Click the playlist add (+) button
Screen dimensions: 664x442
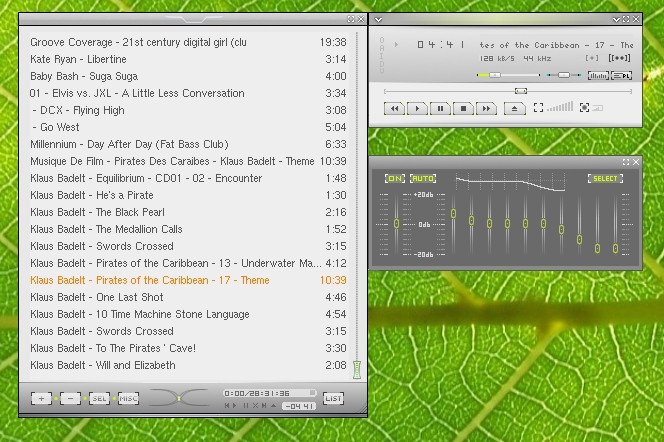click(x=42, y=398)
